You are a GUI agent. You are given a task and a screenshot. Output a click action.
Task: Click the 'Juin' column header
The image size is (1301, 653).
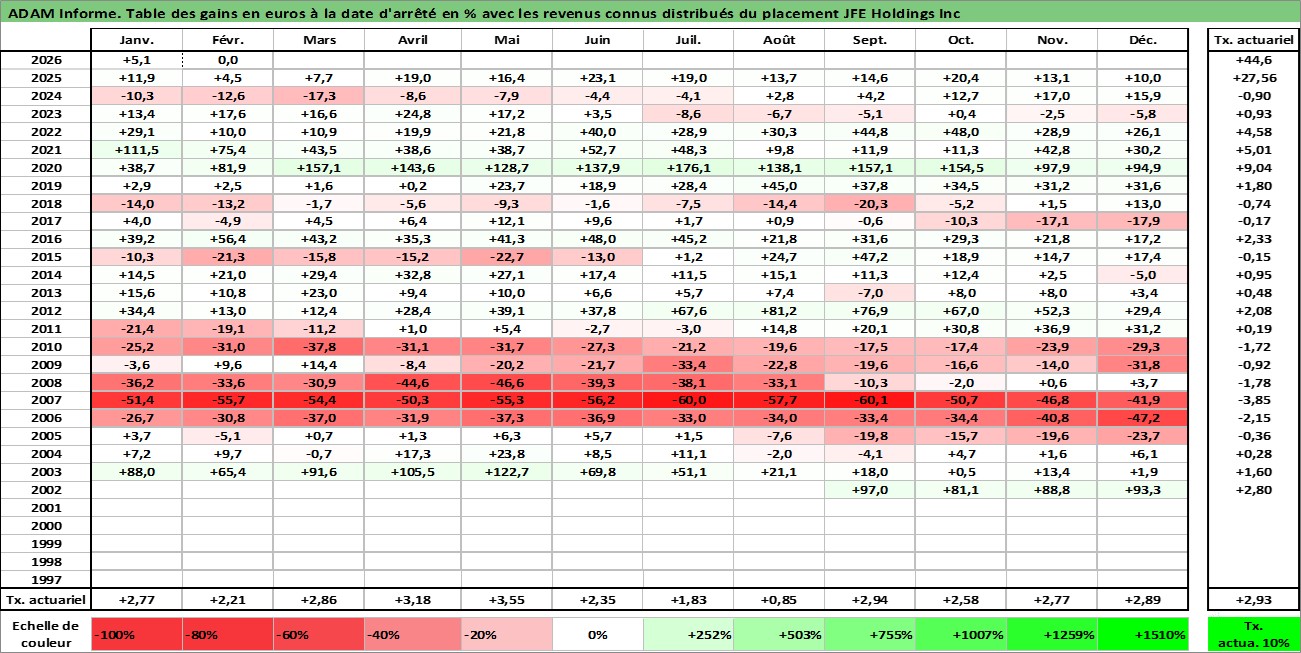(595, 40)
